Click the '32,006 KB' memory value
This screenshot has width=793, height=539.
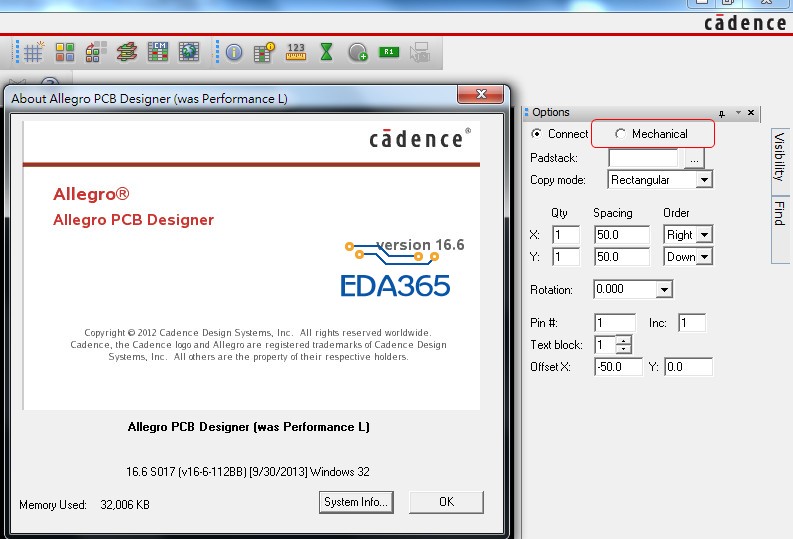point(125,505)
